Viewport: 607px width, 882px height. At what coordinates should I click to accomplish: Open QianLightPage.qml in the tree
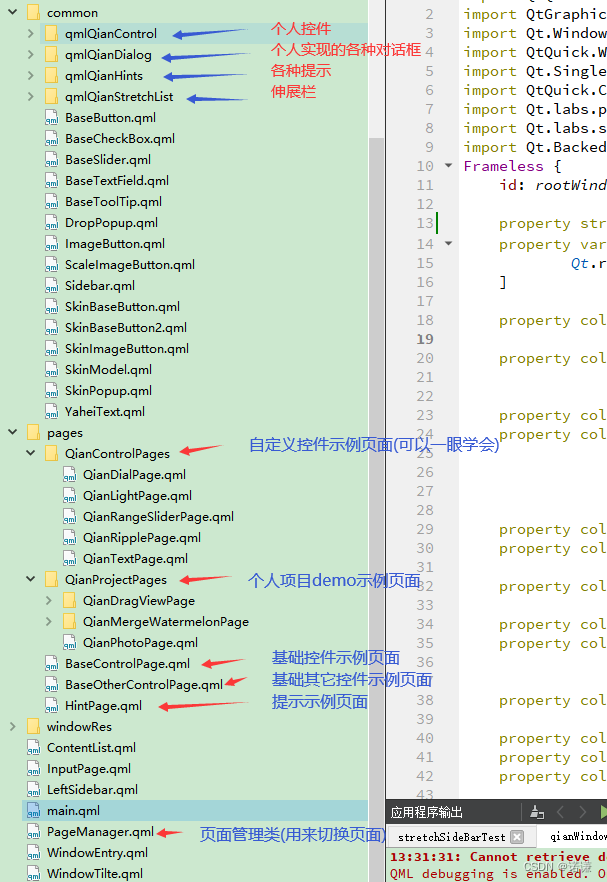point(137,496)
